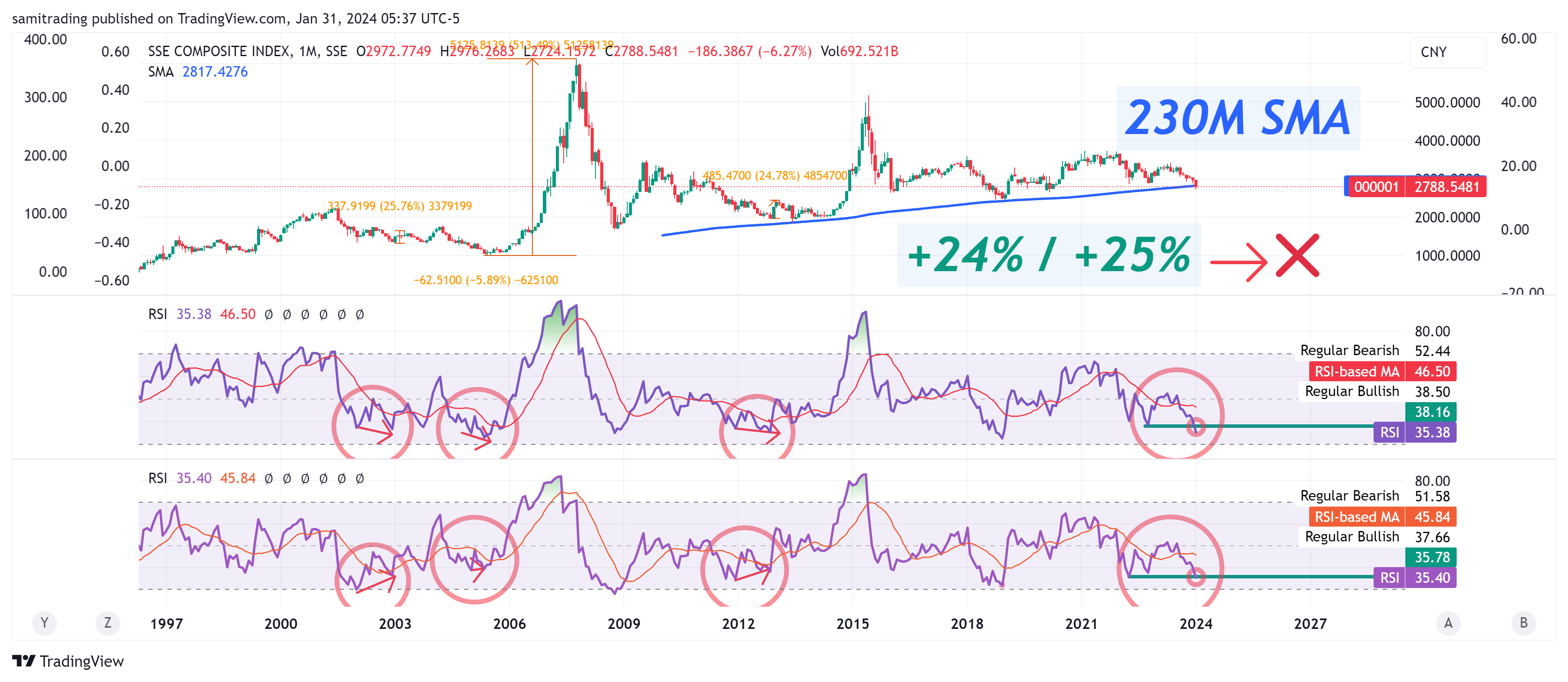Click the 337.9199 (25.76%) measurement label
This screenshot has height=682, width=1568.
click(x=399, y=206)
